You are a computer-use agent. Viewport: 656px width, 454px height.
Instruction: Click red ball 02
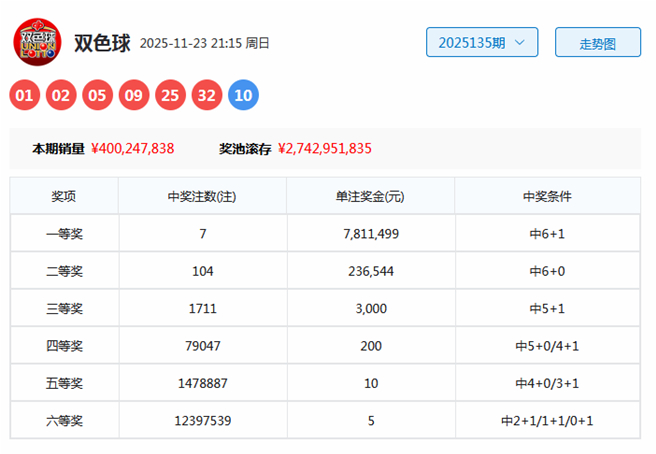coord(61,95)
